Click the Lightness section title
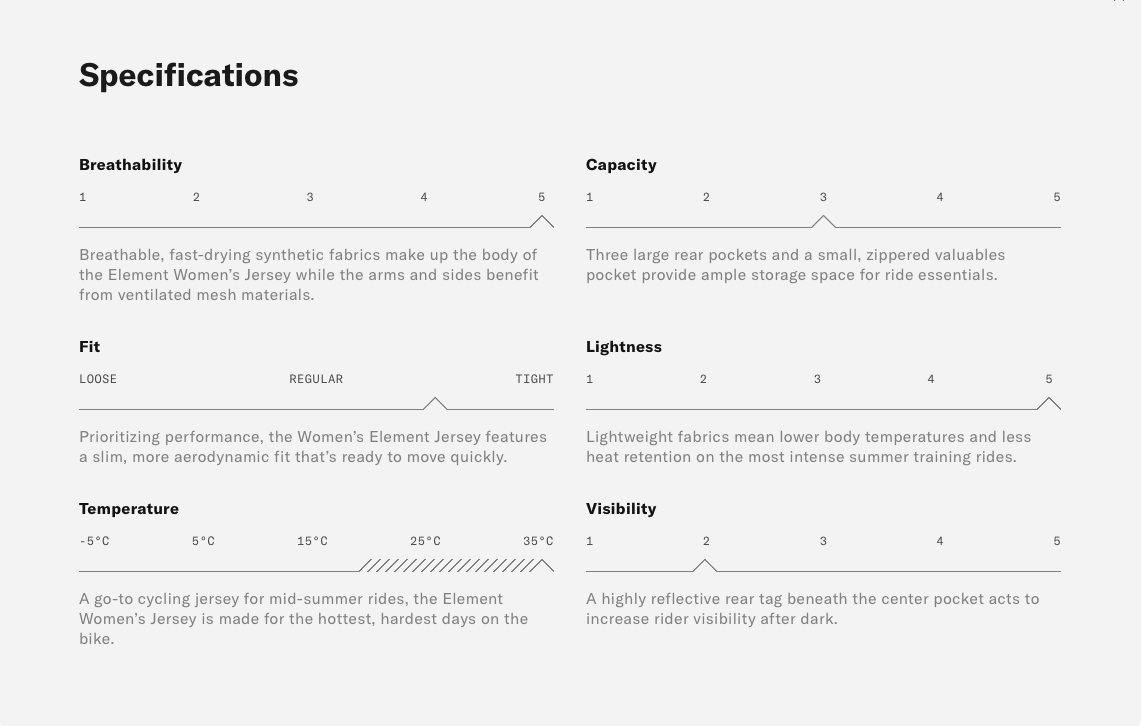 point(623,346)
